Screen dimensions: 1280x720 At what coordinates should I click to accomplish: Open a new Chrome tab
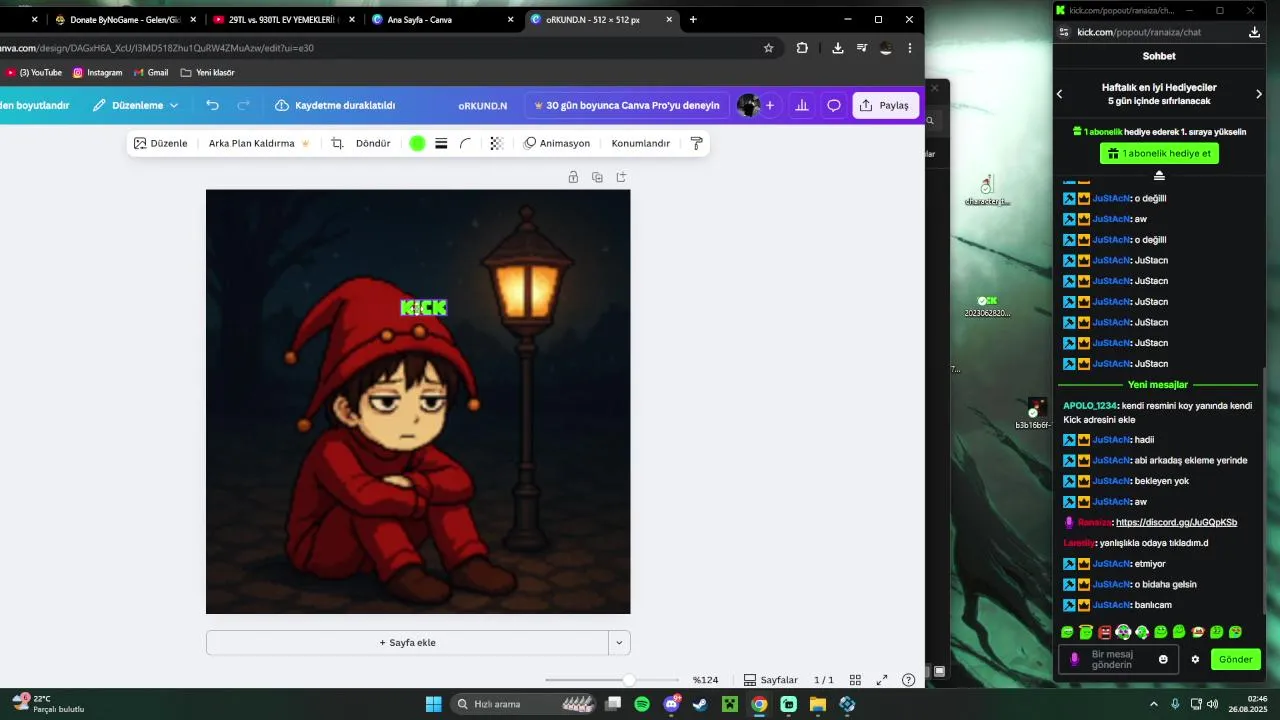coord(693,19)
